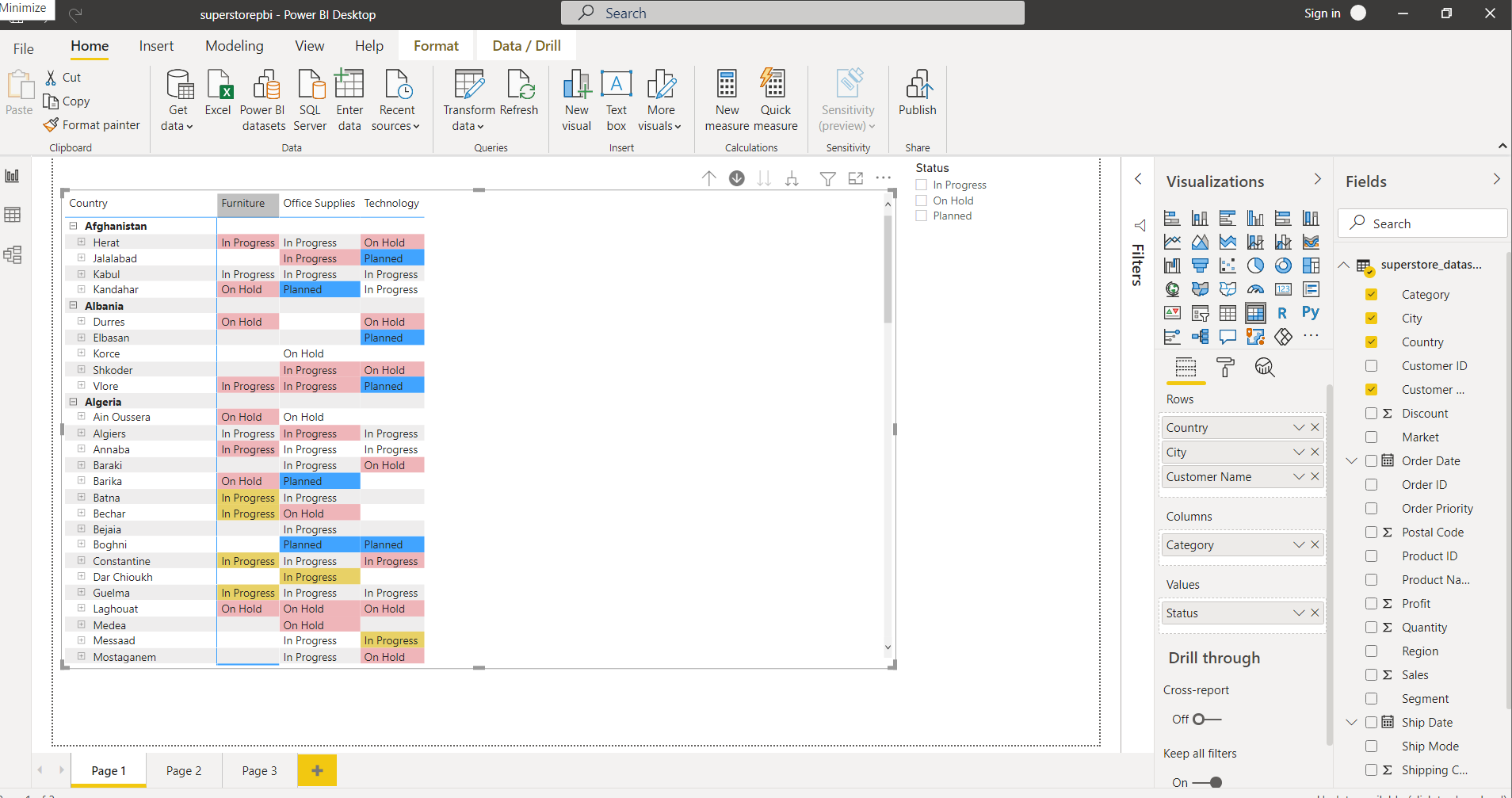Add a new page with plus button
Screen dimensions: 1512x798
(x=317, y=770)
